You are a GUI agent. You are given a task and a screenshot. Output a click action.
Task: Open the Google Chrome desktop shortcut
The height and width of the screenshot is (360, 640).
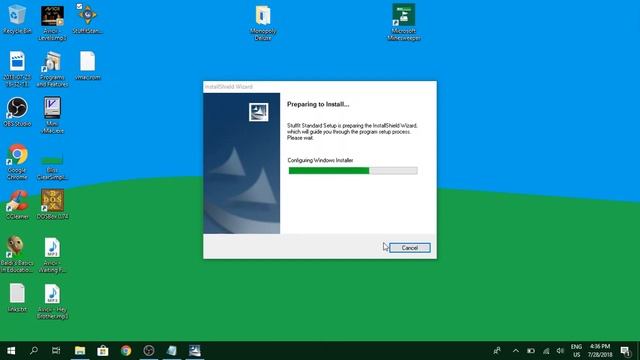pyautogui.click(x=17, y=162)
